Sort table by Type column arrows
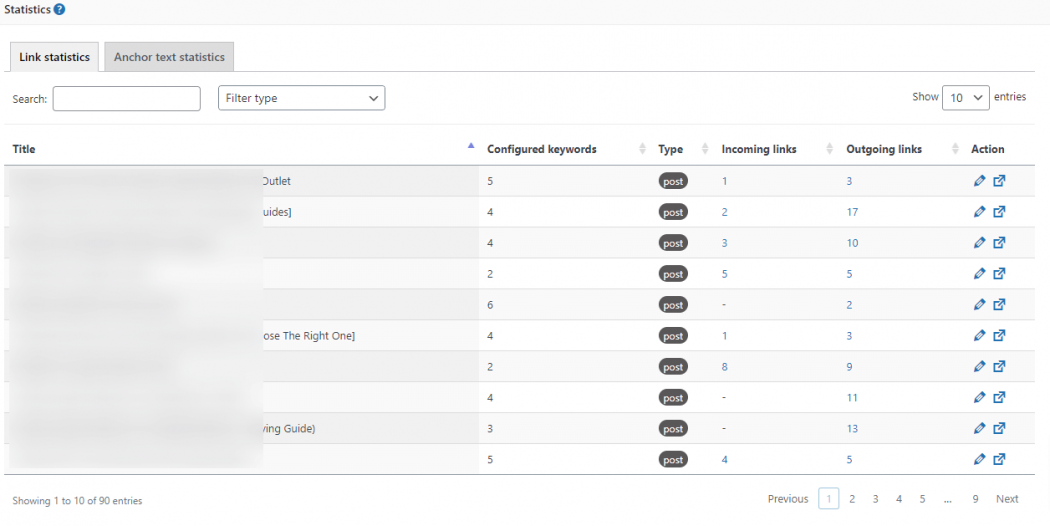Viewport: 1050px width, 526px height. tap(705, 149)
